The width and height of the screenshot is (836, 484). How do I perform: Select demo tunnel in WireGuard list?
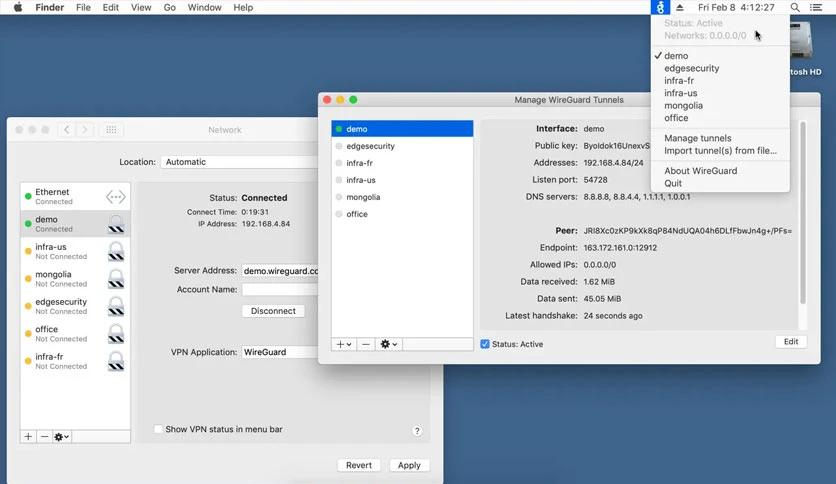tap(402, 129)
